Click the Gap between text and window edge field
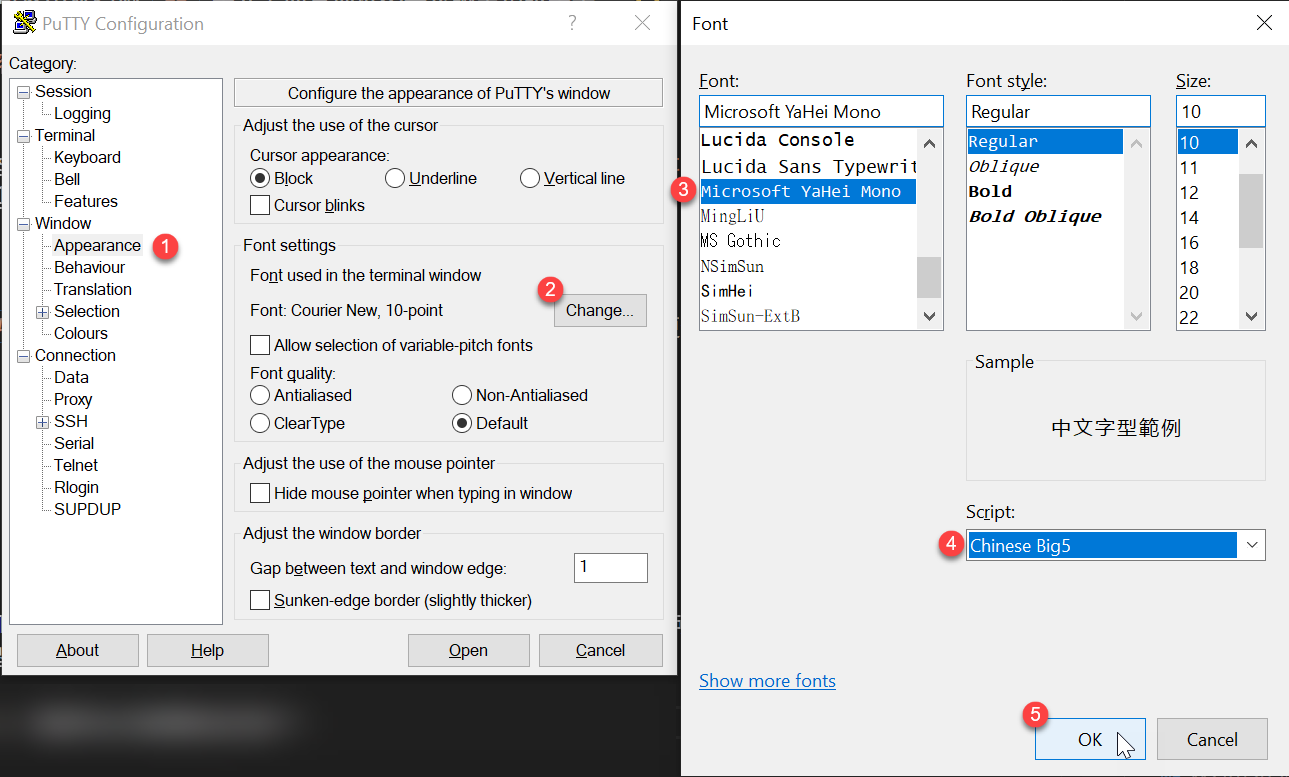The height and width of the screenshot is (777, 1289). pos(611,567)
